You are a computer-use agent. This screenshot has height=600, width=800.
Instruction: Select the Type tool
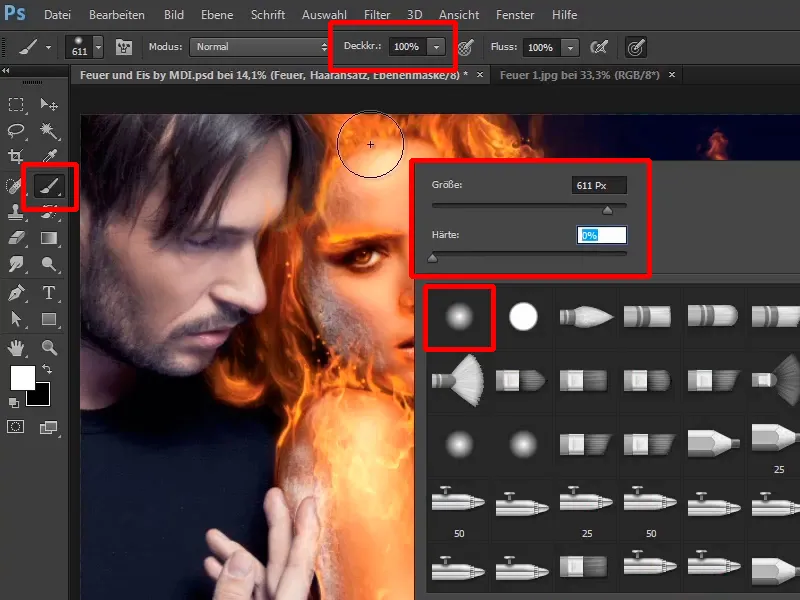49,293
